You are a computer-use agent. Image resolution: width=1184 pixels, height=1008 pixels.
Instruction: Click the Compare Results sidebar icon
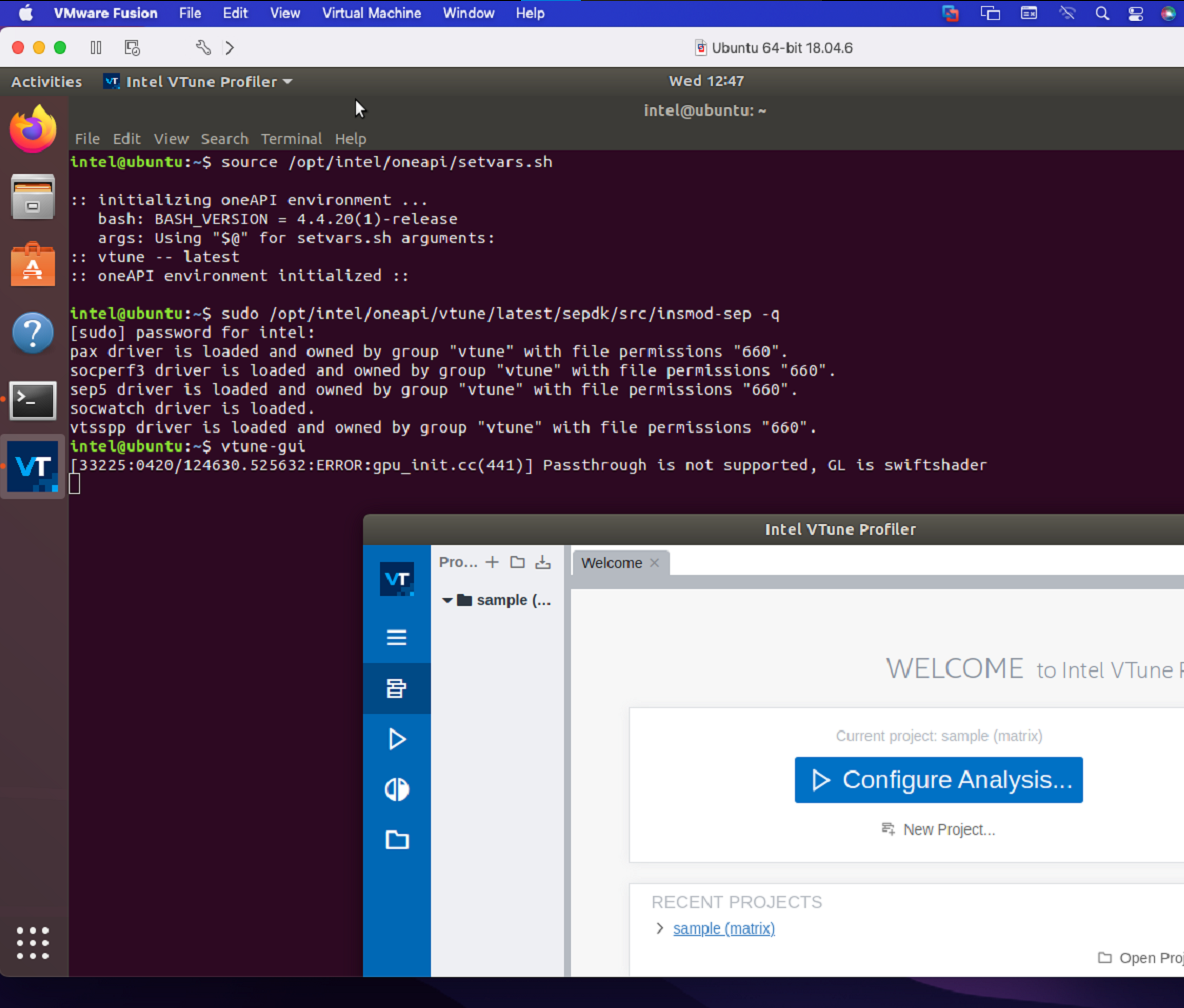[x=397, y=789]
